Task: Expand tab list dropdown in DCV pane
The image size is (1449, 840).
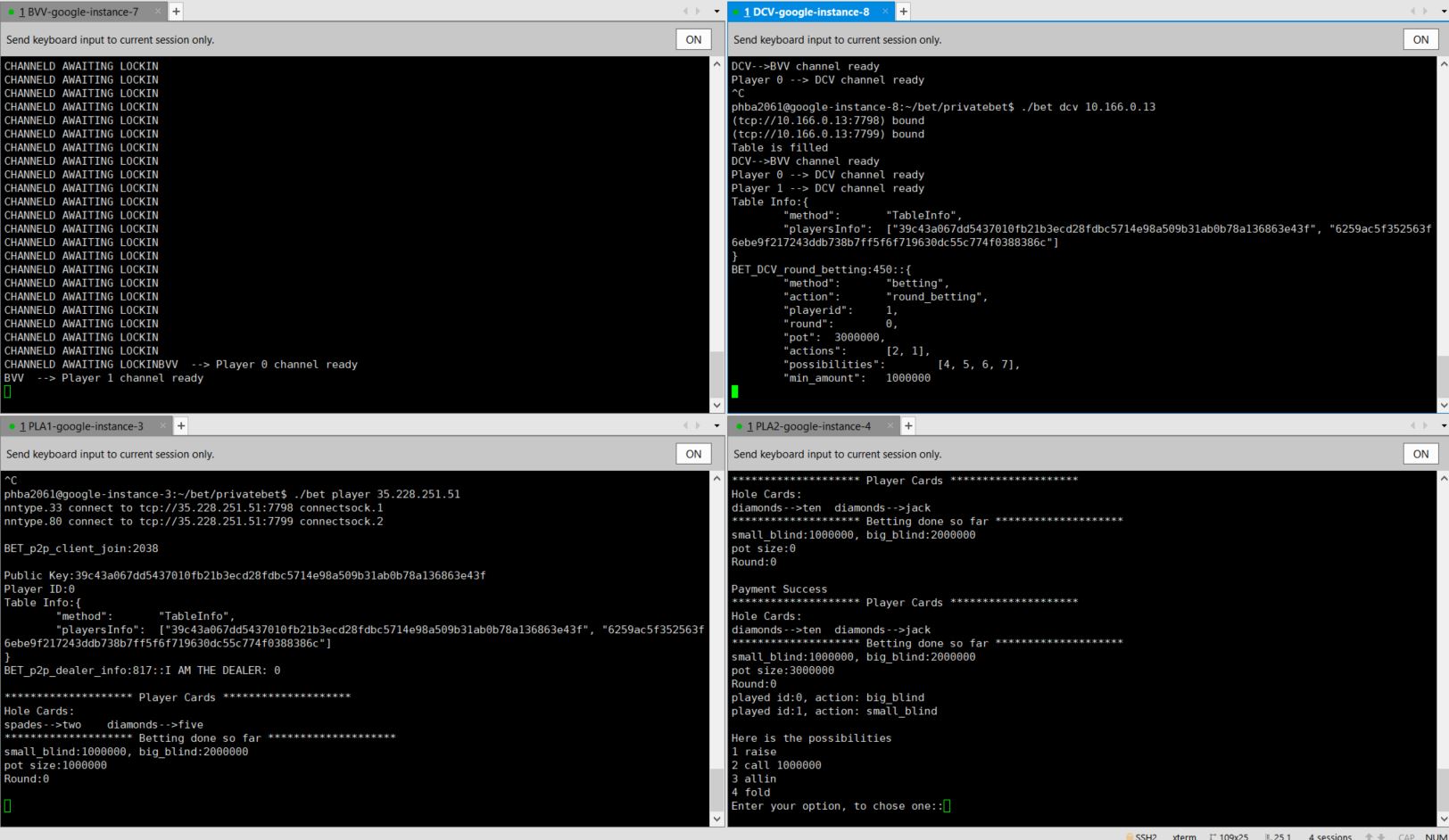Action: (x=1444, y=12)
